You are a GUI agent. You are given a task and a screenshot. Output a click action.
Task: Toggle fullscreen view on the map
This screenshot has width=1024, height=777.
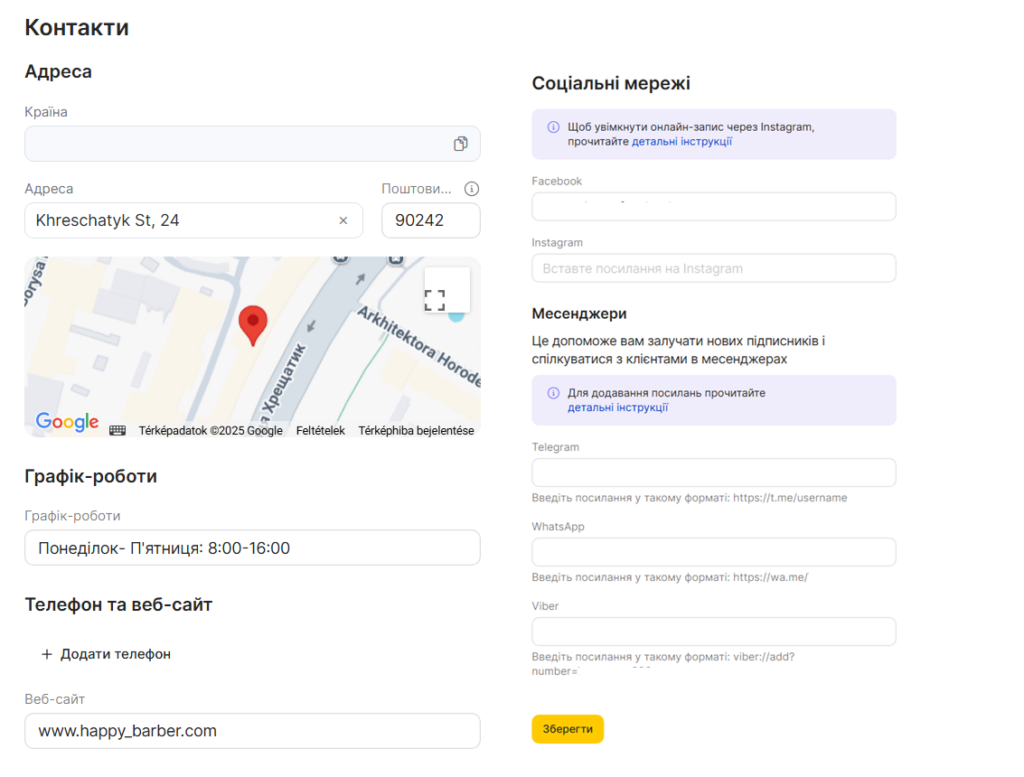434,300
